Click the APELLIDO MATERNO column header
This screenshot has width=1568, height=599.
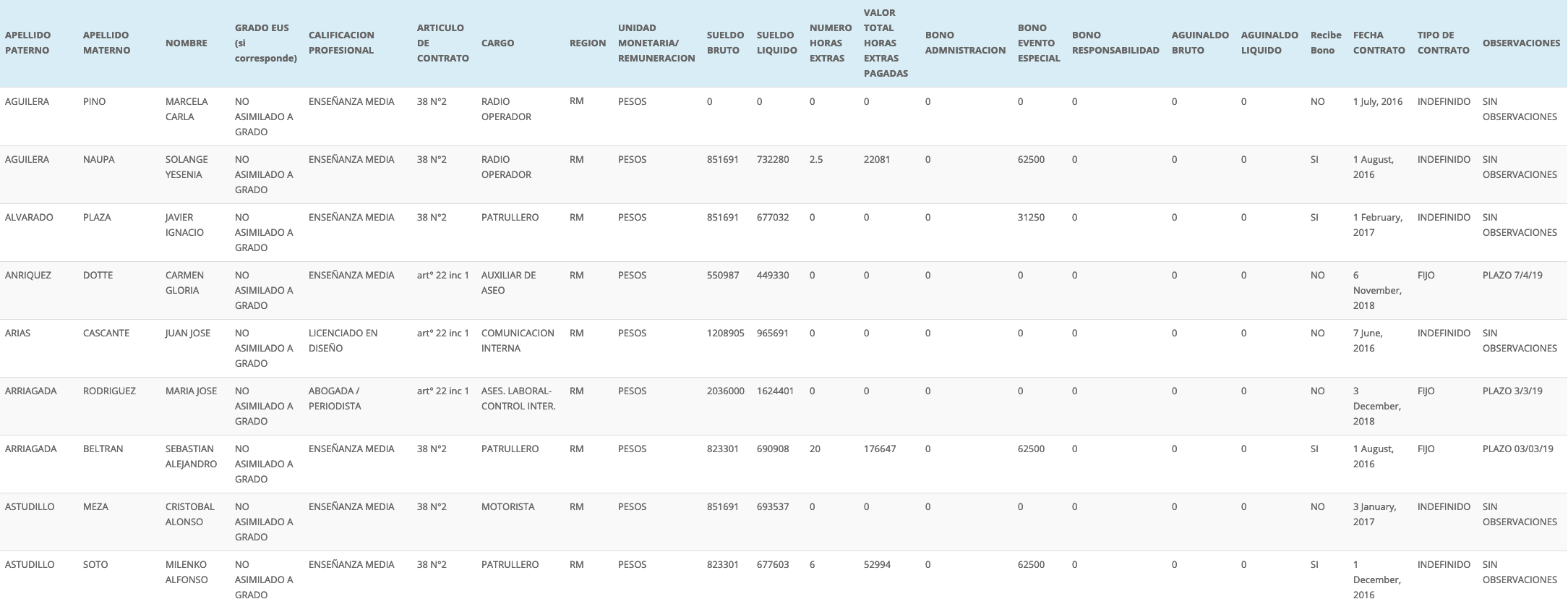pyautogui.click(x=106, y=43)
